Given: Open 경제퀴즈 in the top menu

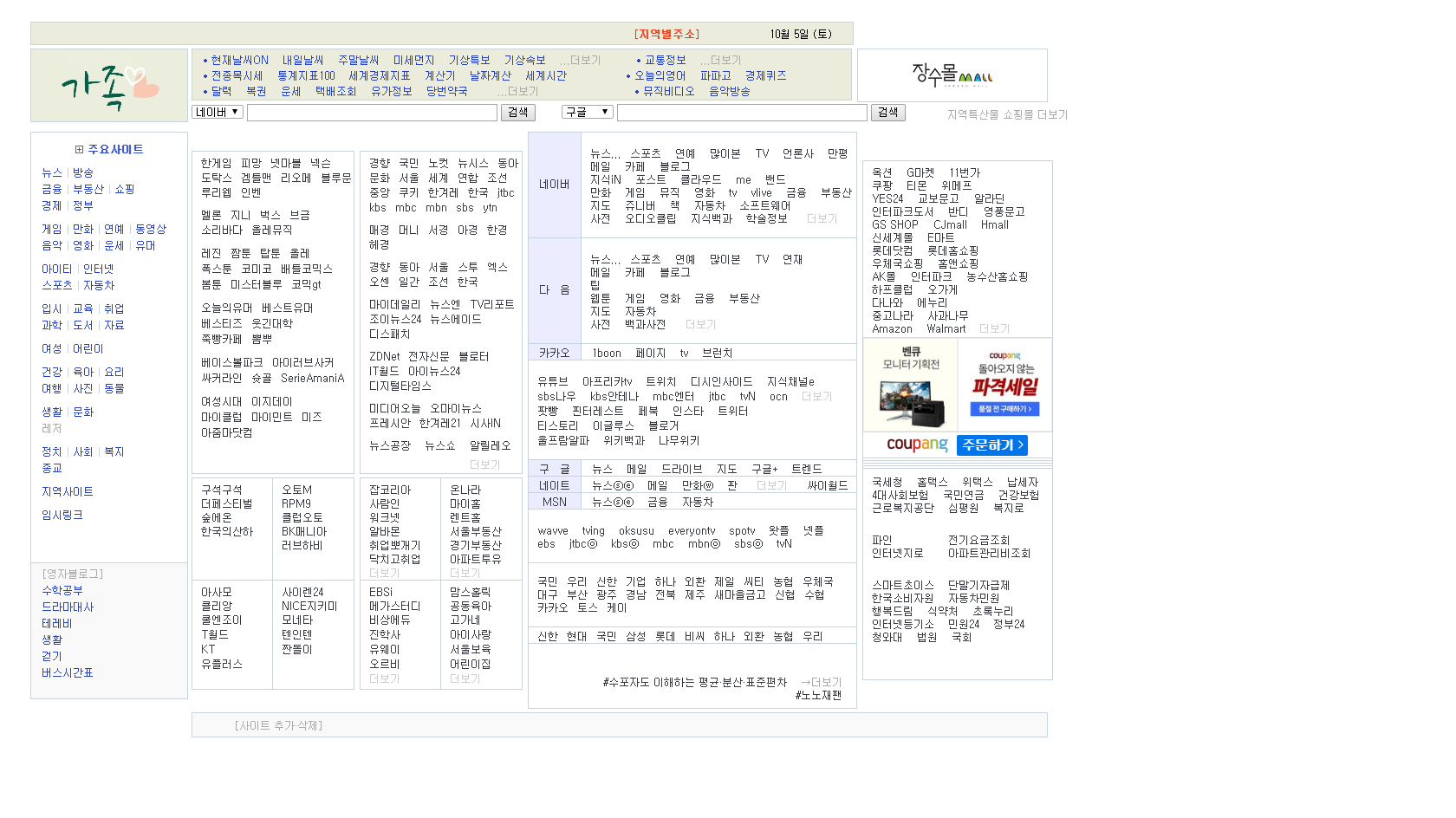Looking at the screenshot, I should point(765,75).
